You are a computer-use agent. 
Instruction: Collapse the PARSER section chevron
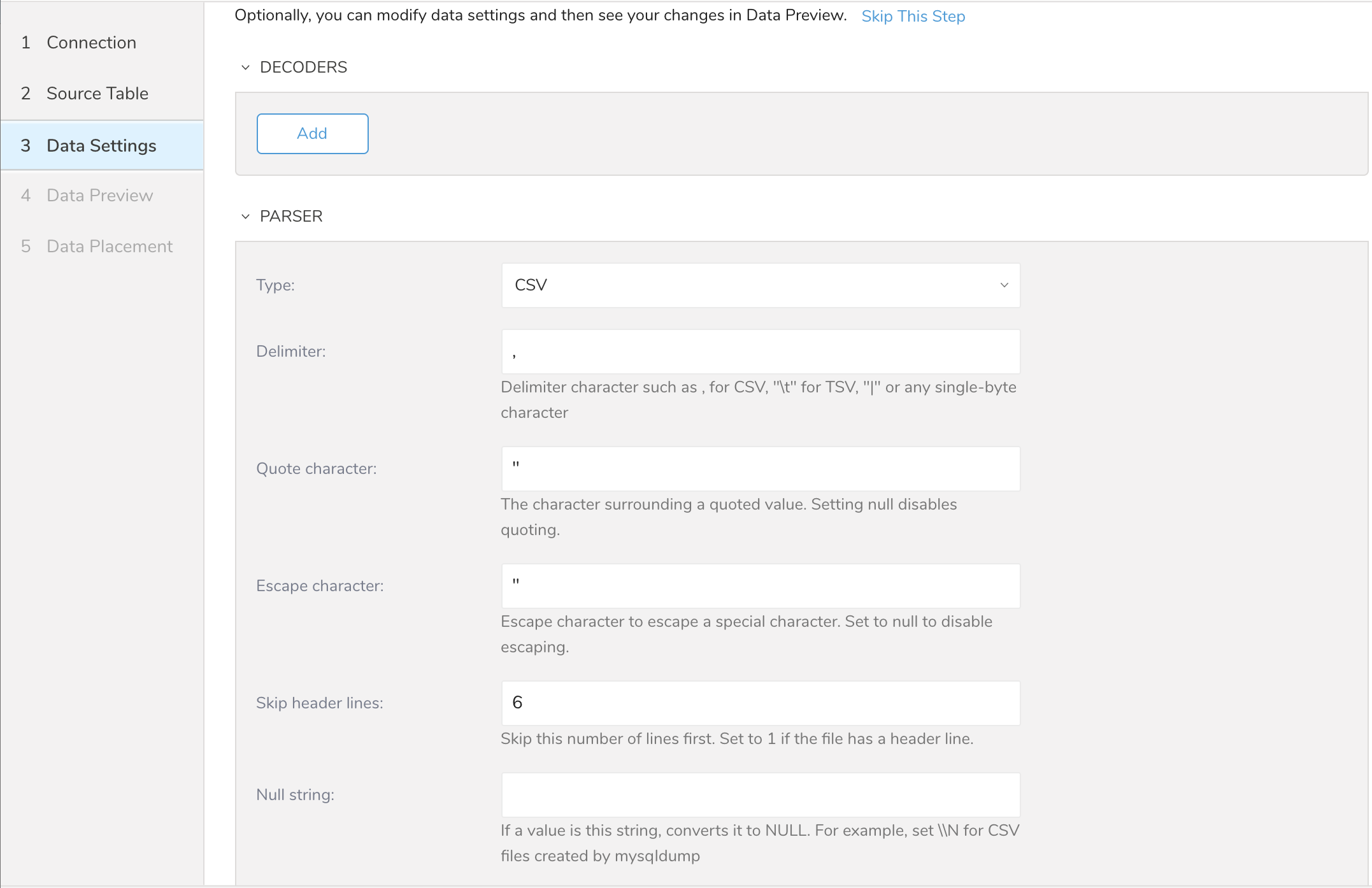coord(245,217)
